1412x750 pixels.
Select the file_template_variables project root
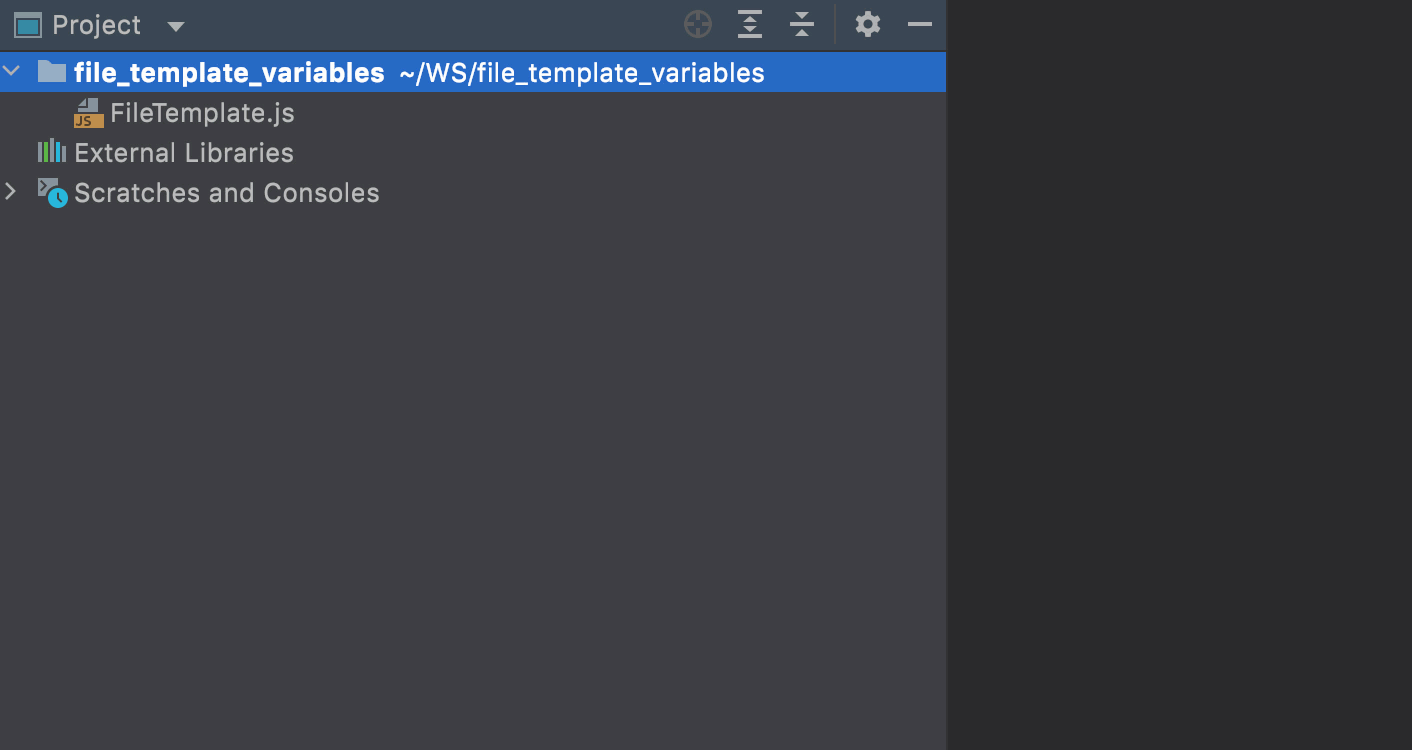point(226,71)
